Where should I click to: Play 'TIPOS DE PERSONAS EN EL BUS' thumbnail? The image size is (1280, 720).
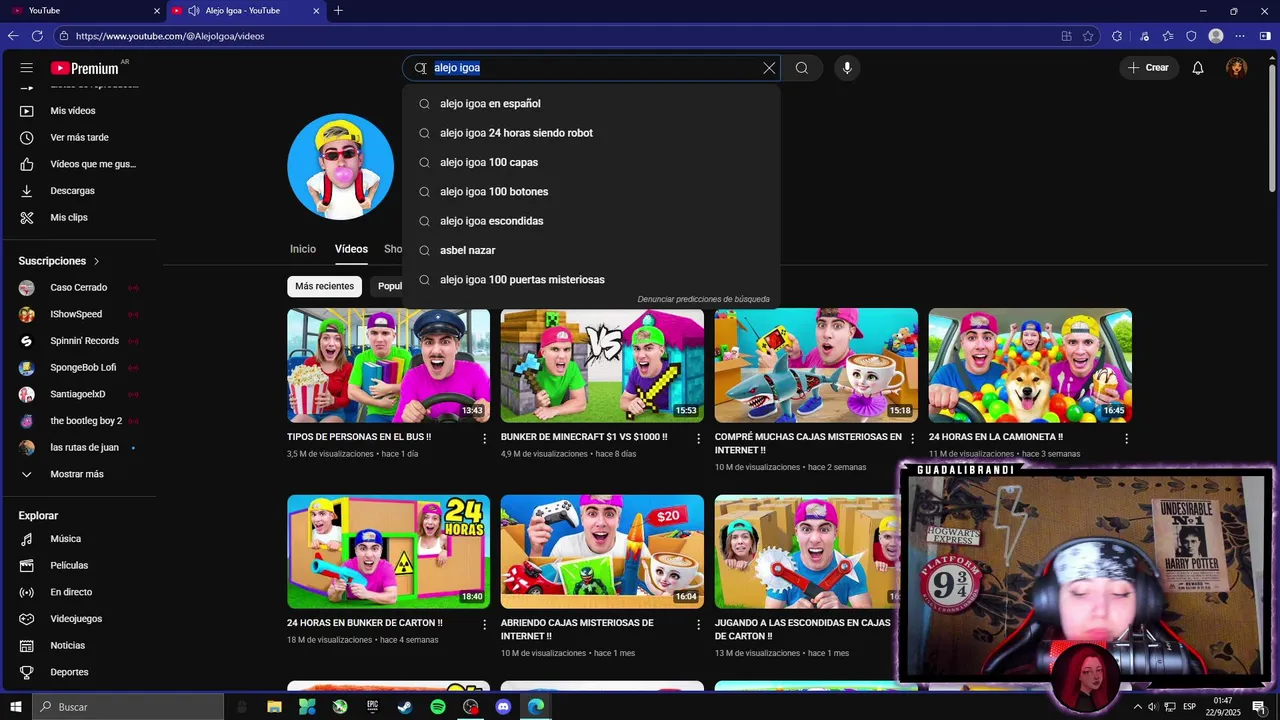[x=388, y=365]
